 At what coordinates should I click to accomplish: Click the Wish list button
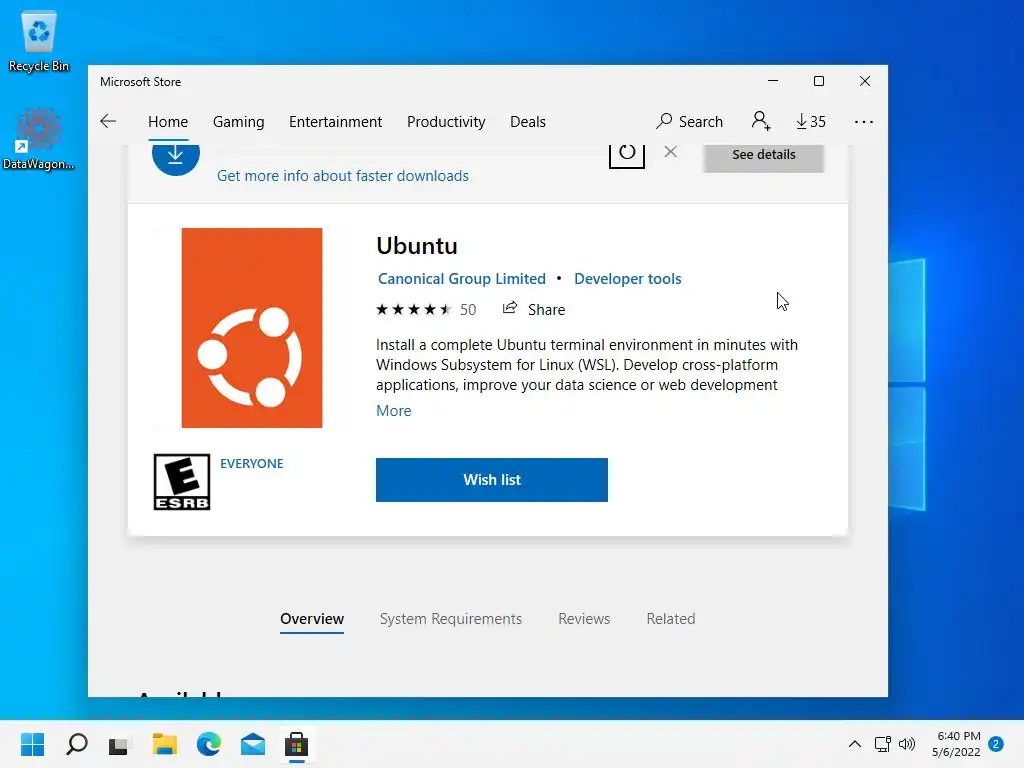(x=492, y=480)
